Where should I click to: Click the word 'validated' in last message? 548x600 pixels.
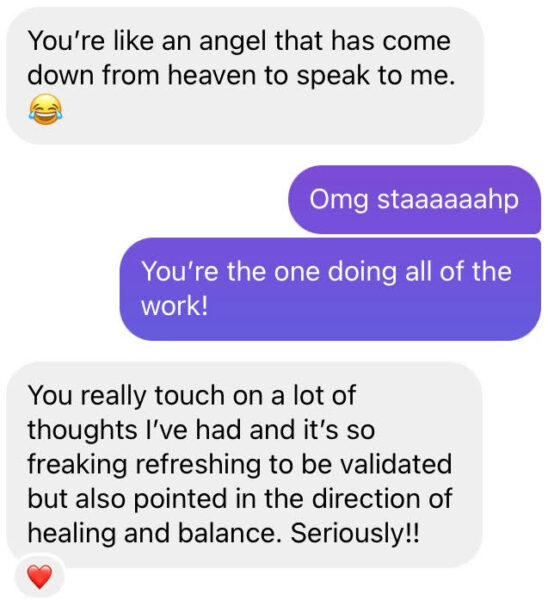click(x=396, y=464)
